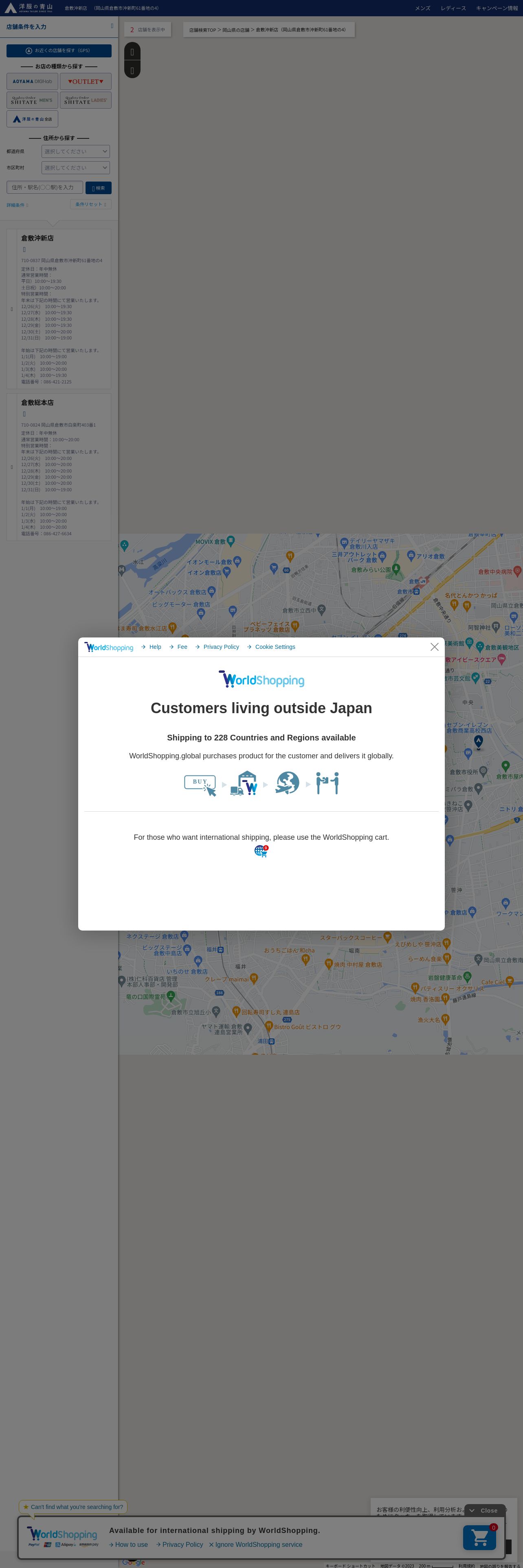Screen dimensions: 523x1568
Task: Close the WorldShopping popup dialog
Action: click(434, 646)
